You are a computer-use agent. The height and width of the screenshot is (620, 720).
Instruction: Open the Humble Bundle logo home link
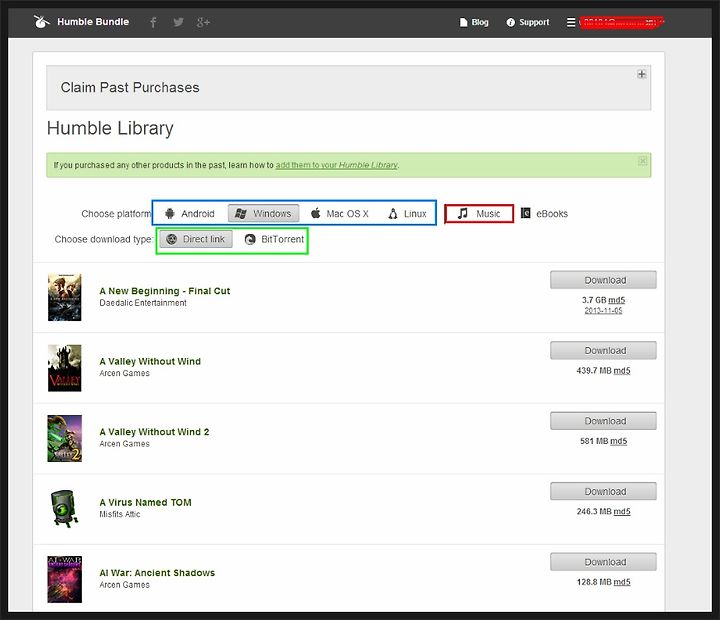click(81, 22)
